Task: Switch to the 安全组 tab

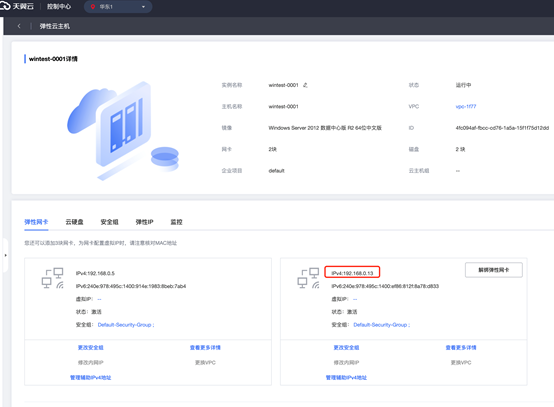Action: (x=110, y=222)
